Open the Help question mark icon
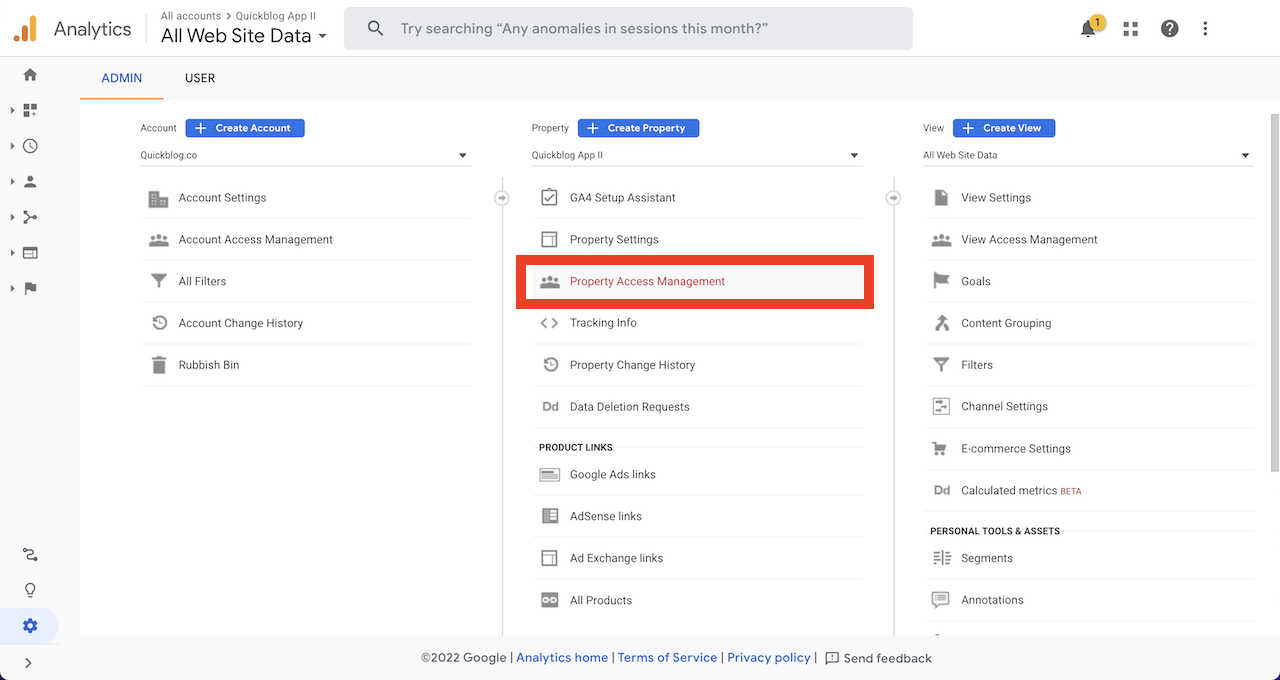 pyautogui.click(x=1169, y=29)
